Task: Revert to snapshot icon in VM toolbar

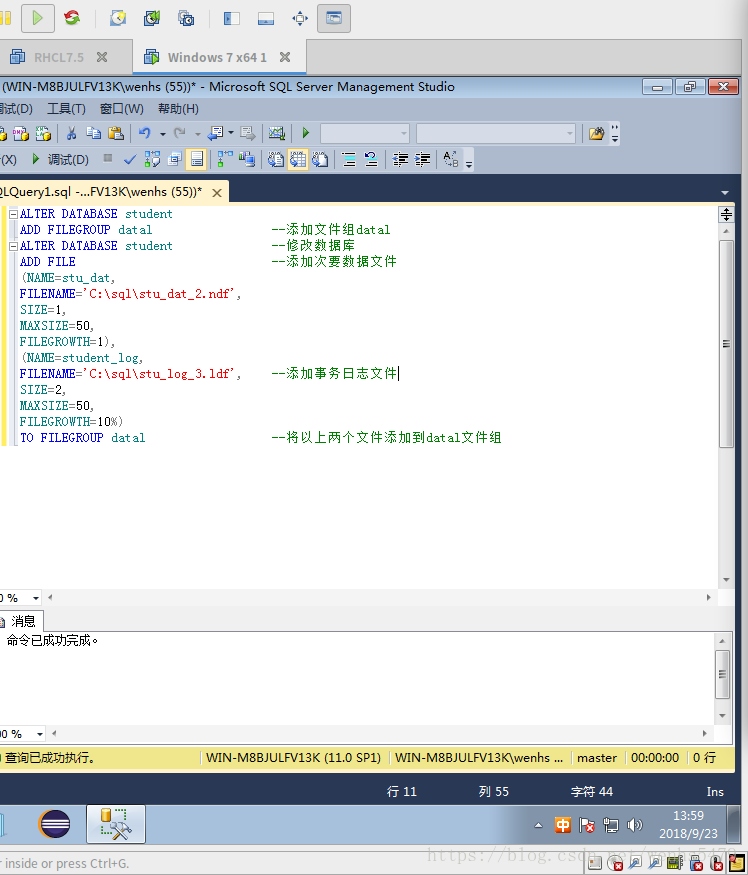Action: pos(152,18)
